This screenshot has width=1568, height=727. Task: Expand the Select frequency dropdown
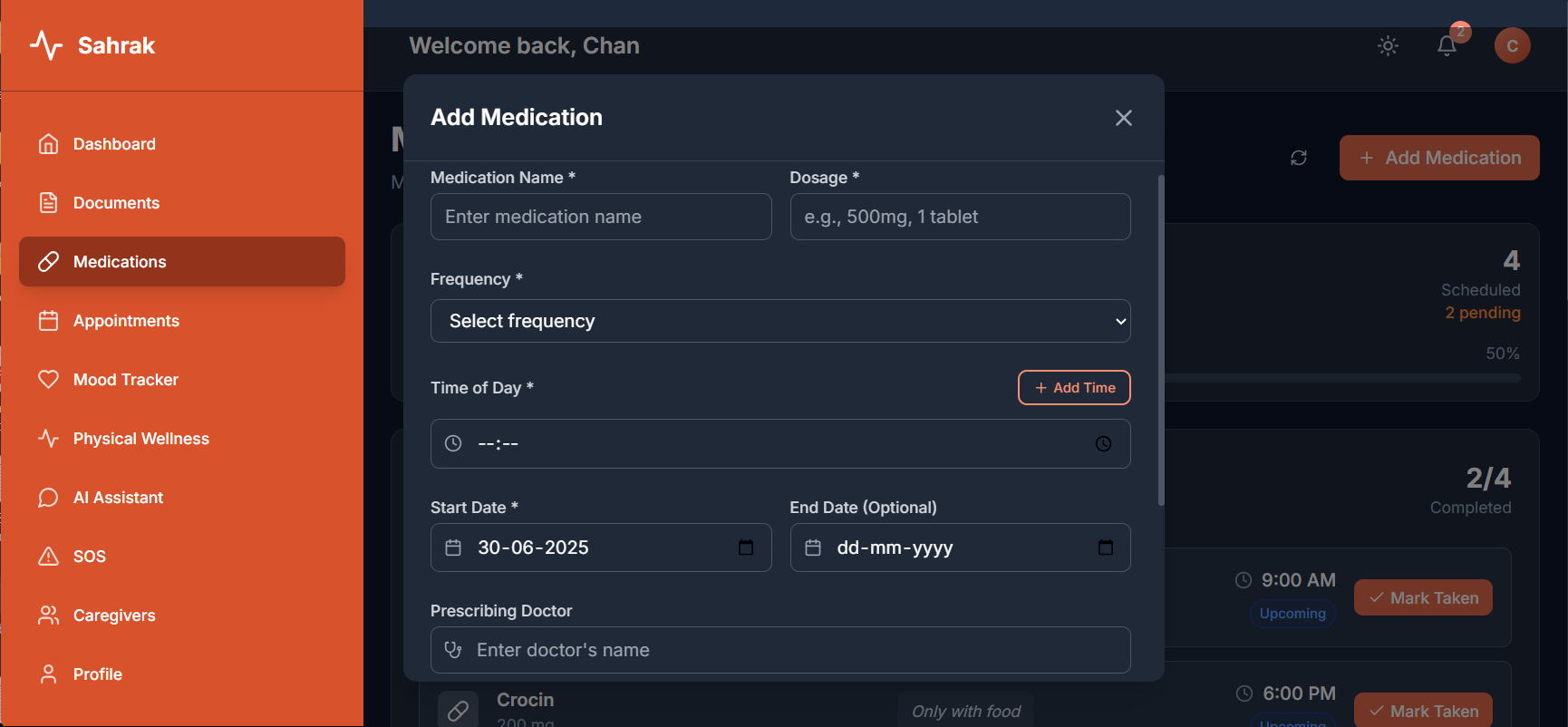[780, 321]
